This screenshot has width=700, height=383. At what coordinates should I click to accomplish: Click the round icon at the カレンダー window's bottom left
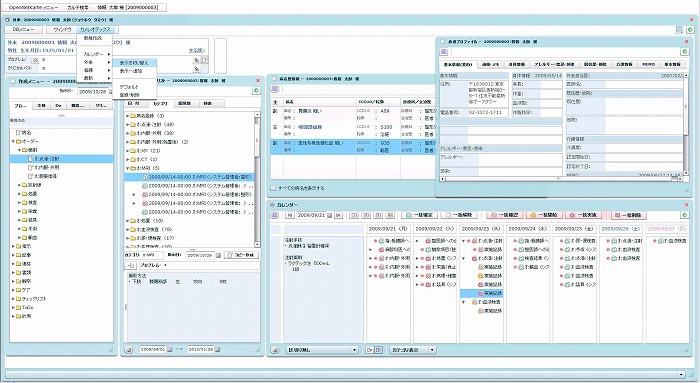275,350
